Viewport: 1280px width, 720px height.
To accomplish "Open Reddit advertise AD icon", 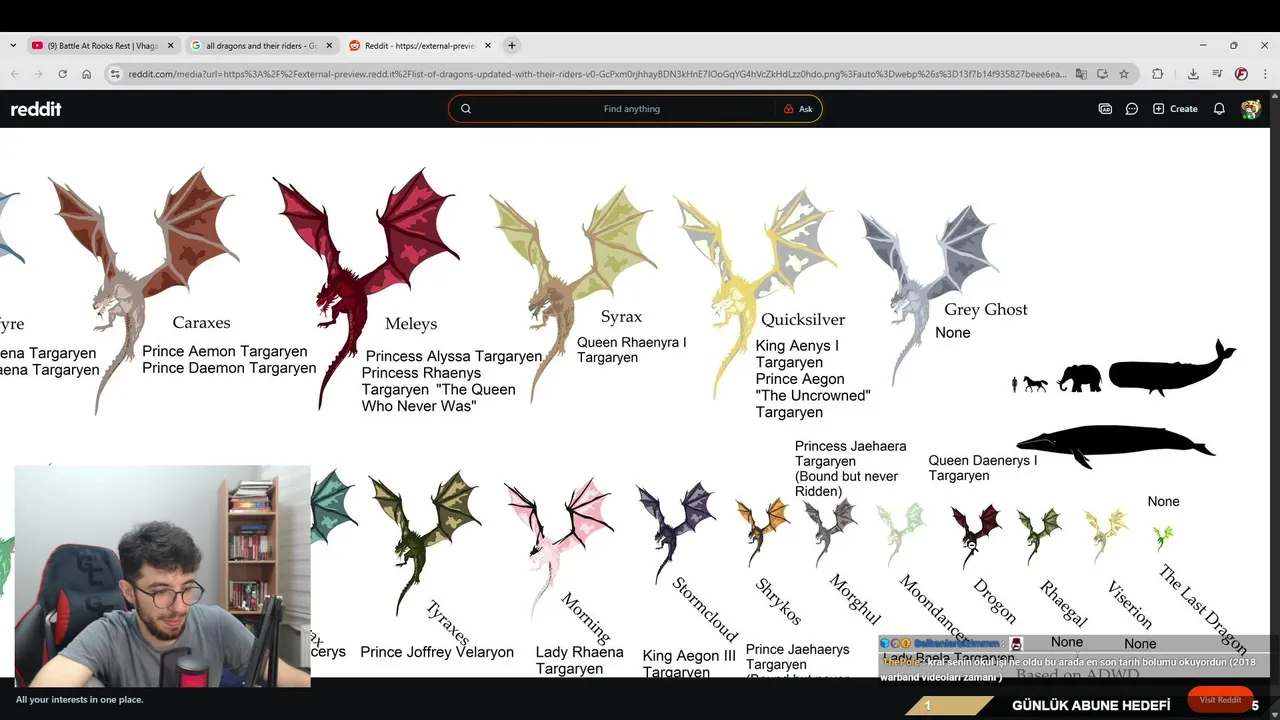I will coord(1105,109).
